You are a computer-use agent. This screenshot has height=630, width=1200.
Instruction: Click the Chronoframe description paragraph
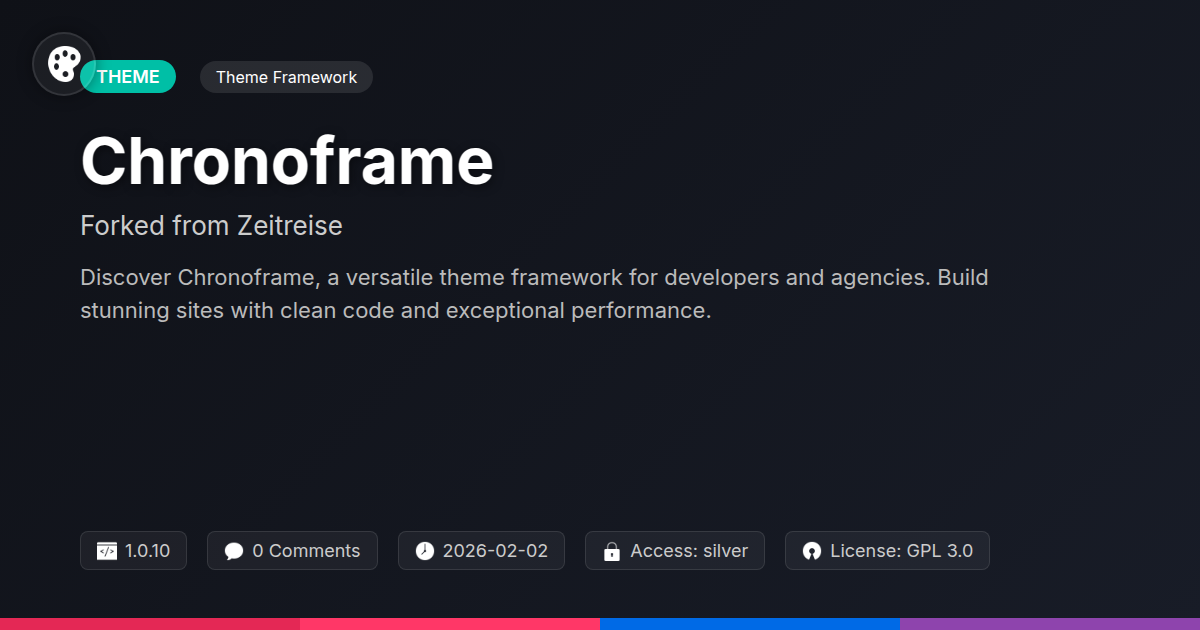(x=534, y=294)
